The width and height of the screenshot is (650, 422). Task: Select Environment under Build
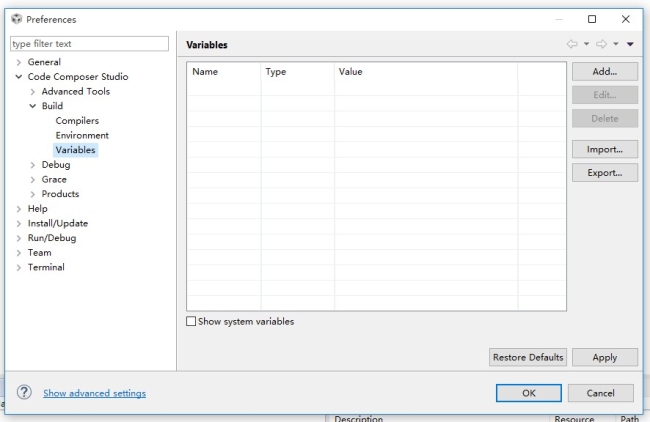coord(82,135)
